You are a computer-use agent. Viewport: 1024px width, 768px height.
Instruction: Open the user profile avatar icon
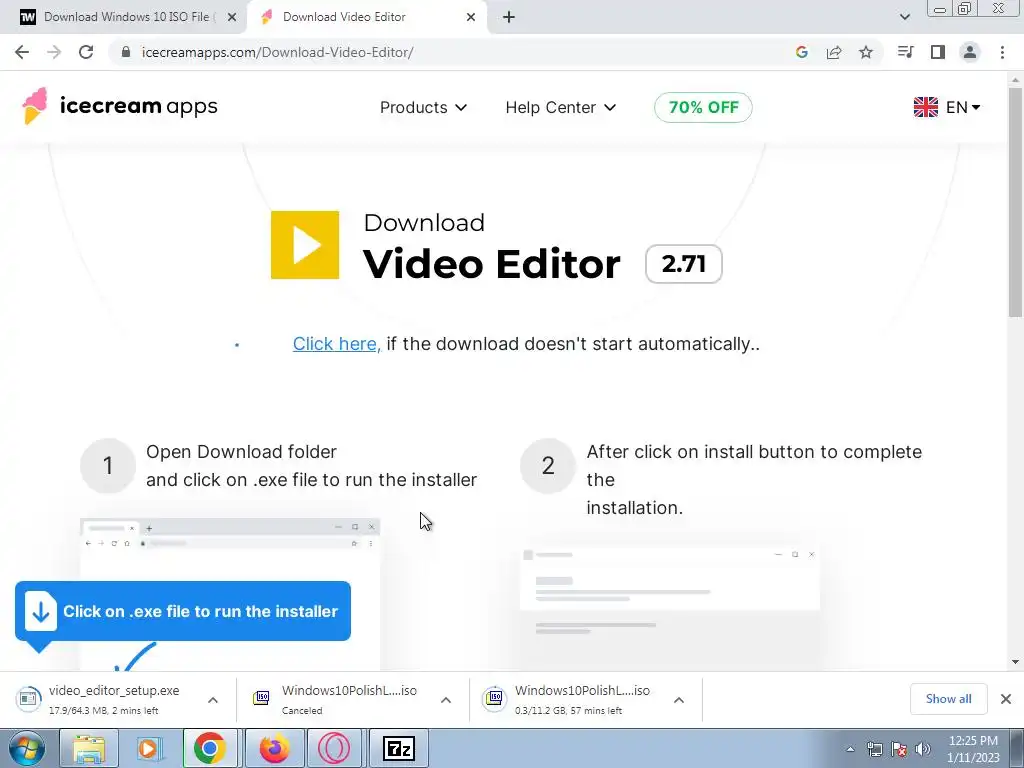pos(970,52)
